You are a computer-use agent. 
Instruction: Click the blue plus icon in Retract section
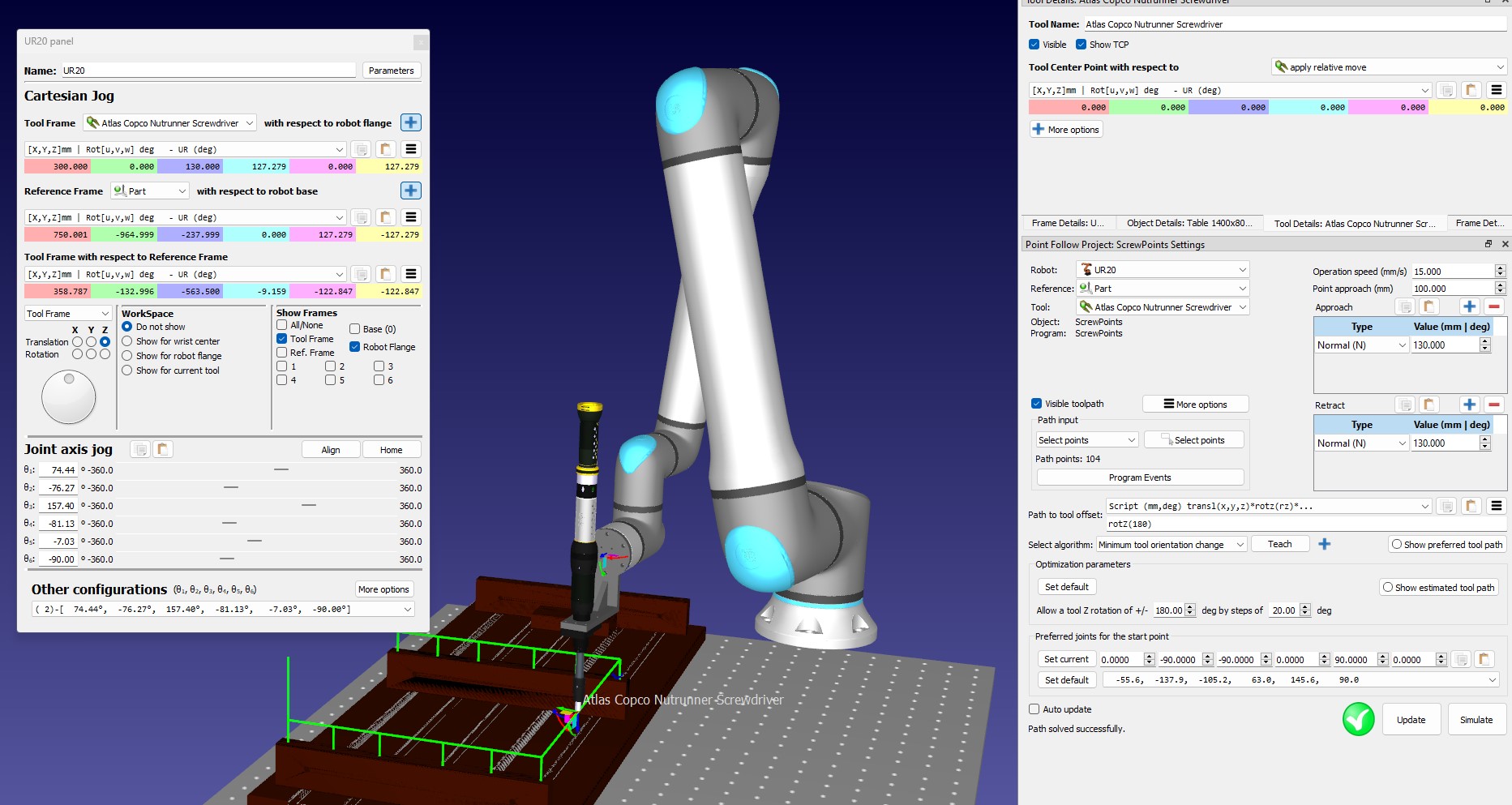point(1469,405)
